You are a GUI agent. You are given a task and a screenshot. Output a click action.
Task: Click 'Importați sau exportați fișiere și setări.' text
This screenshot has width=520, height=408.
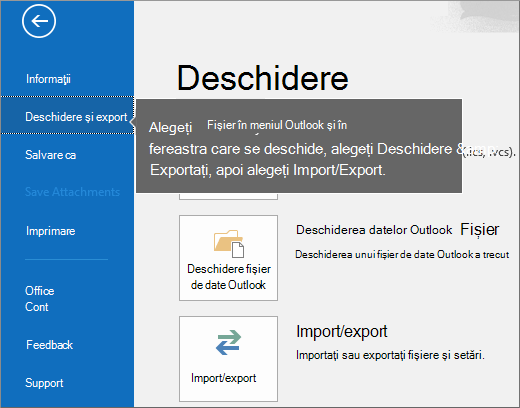[390, 355]
